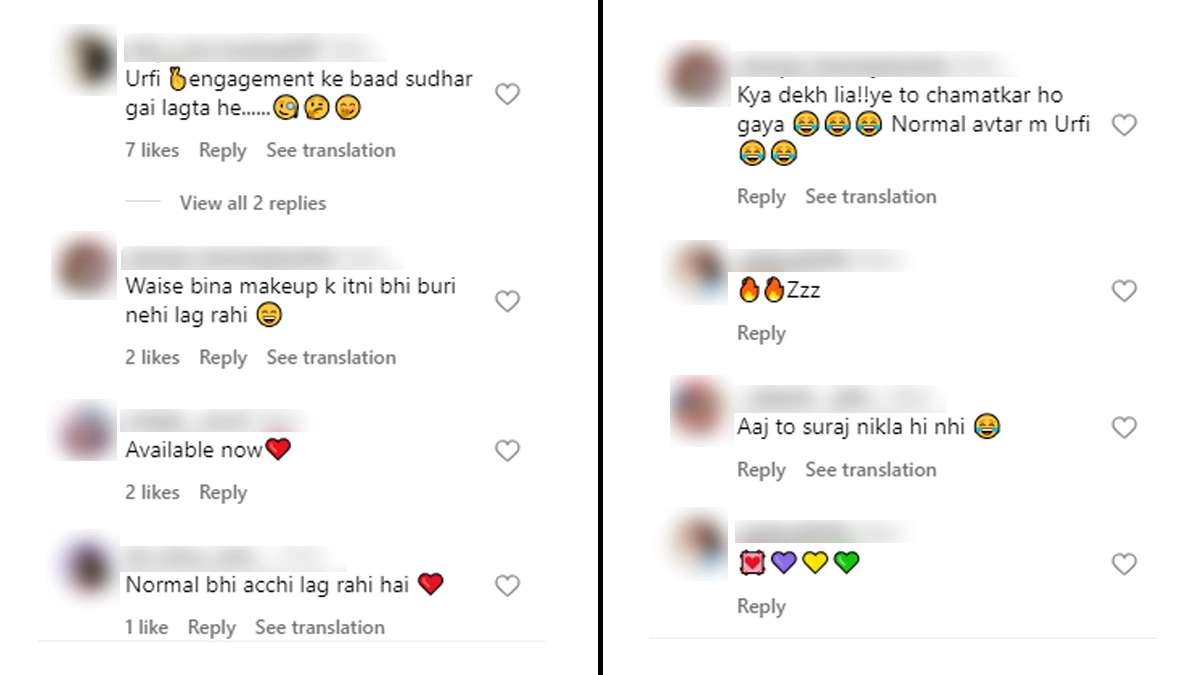See translation of 'Kya dekh lia' comment

[x=871, y=196]
